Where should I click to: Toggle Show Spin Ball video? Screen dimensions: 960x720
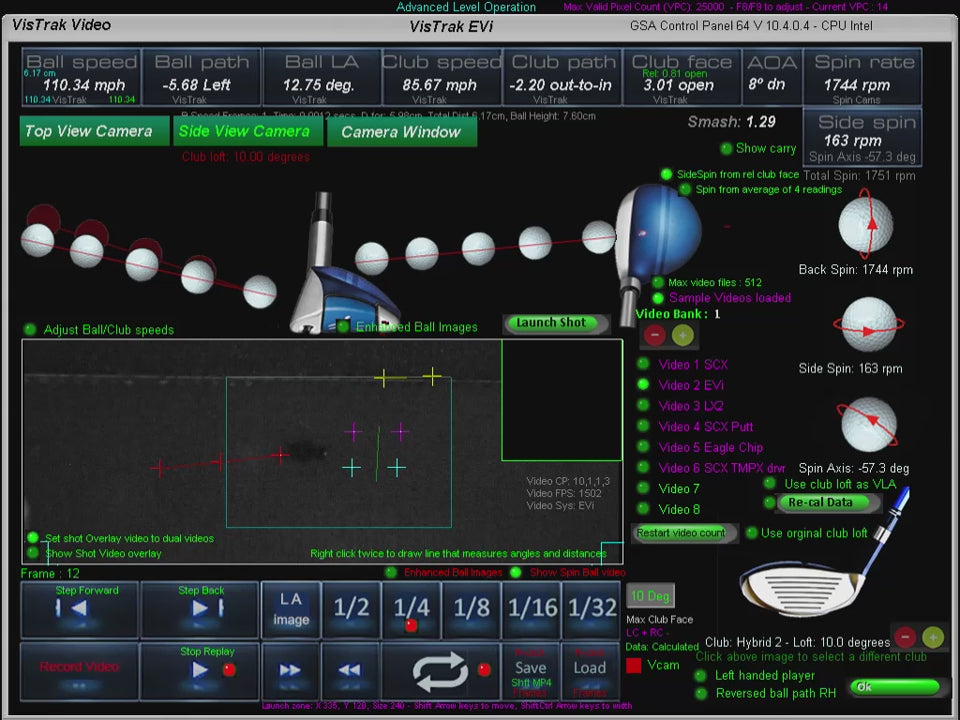coord(516,572)
